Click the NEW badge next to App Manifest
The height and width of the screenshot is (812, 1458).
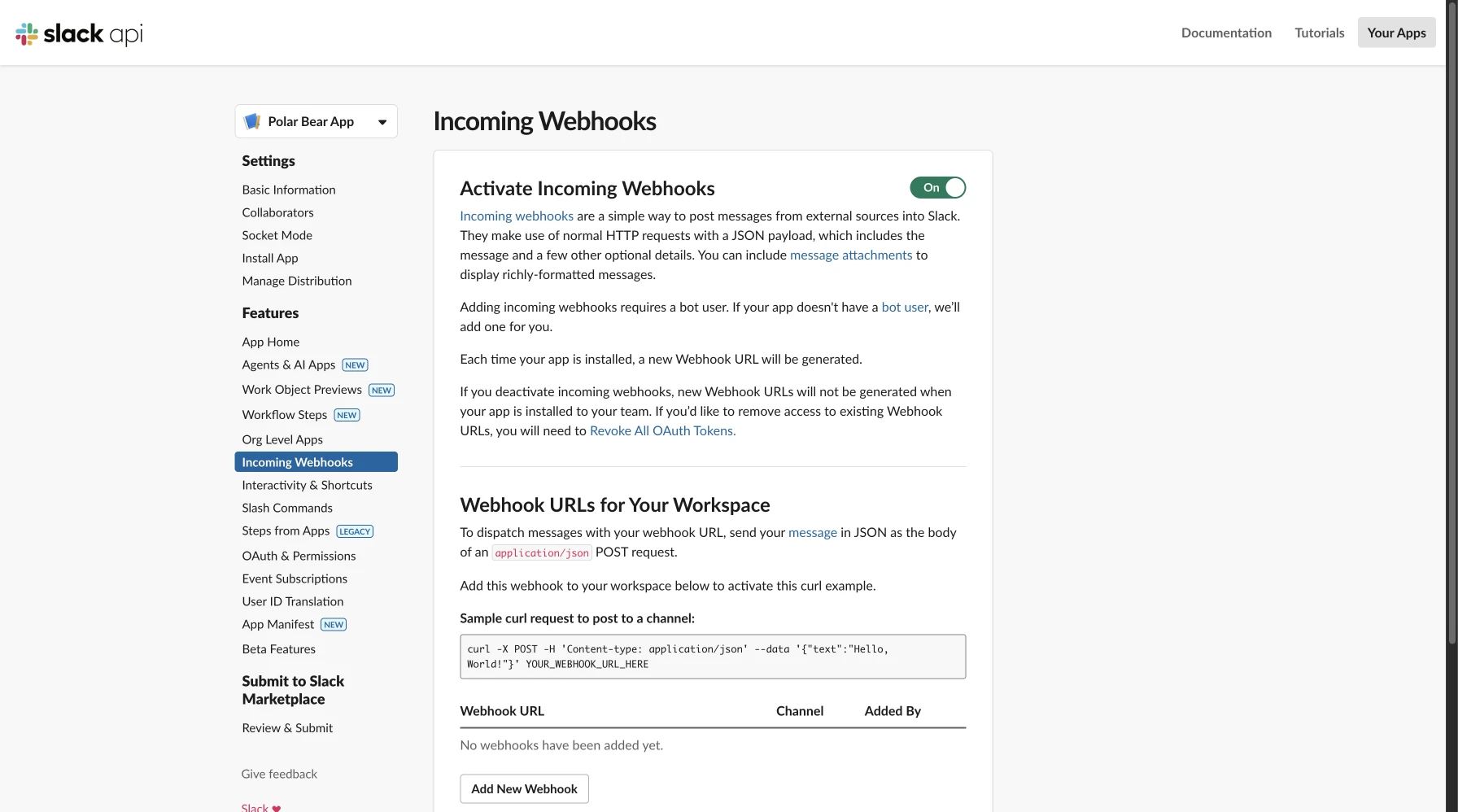pyautogui.click(x=334, y=625)
